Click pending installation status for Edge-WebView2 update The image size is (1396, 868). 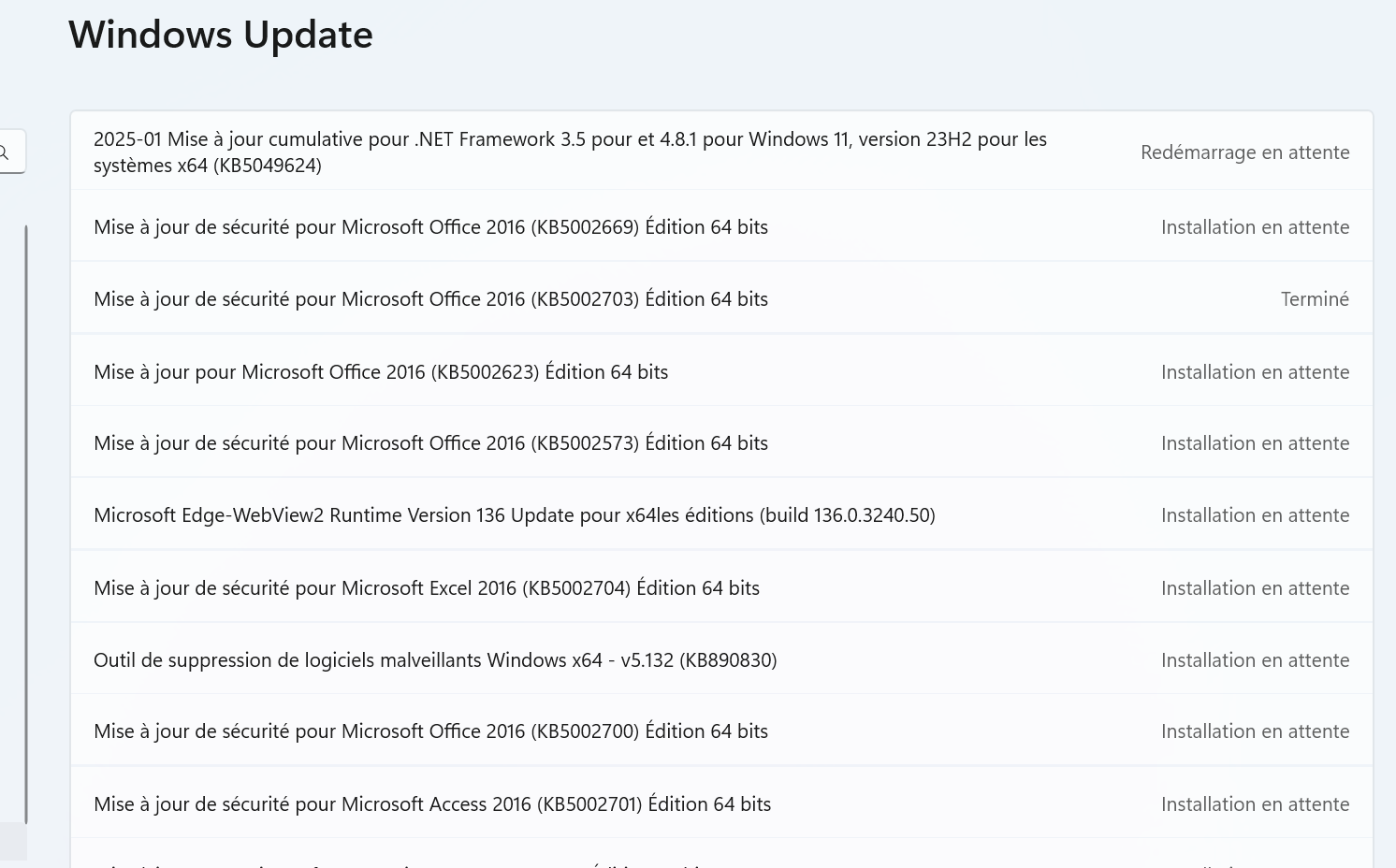click(x=1255, y=515)
